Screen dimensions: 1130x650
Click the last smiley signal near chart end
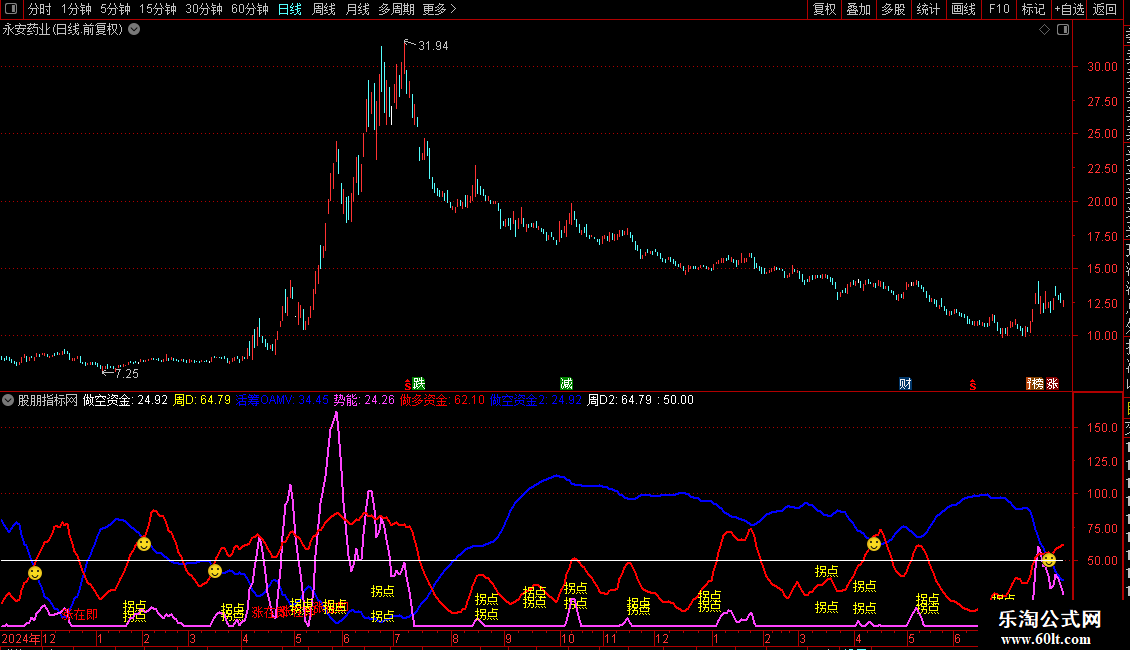tap(1049, 559)
